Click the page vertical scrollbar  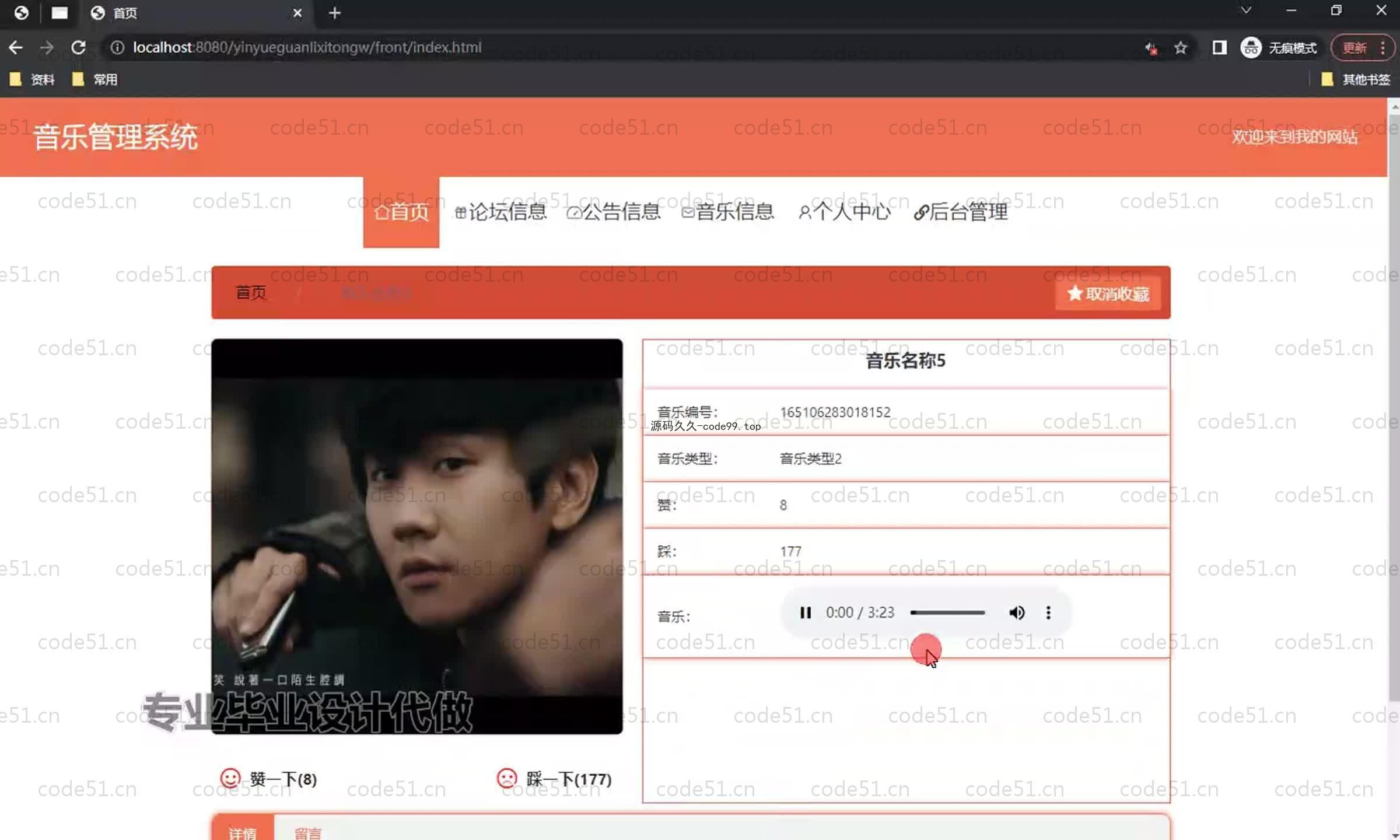[x=1394, y=408]
